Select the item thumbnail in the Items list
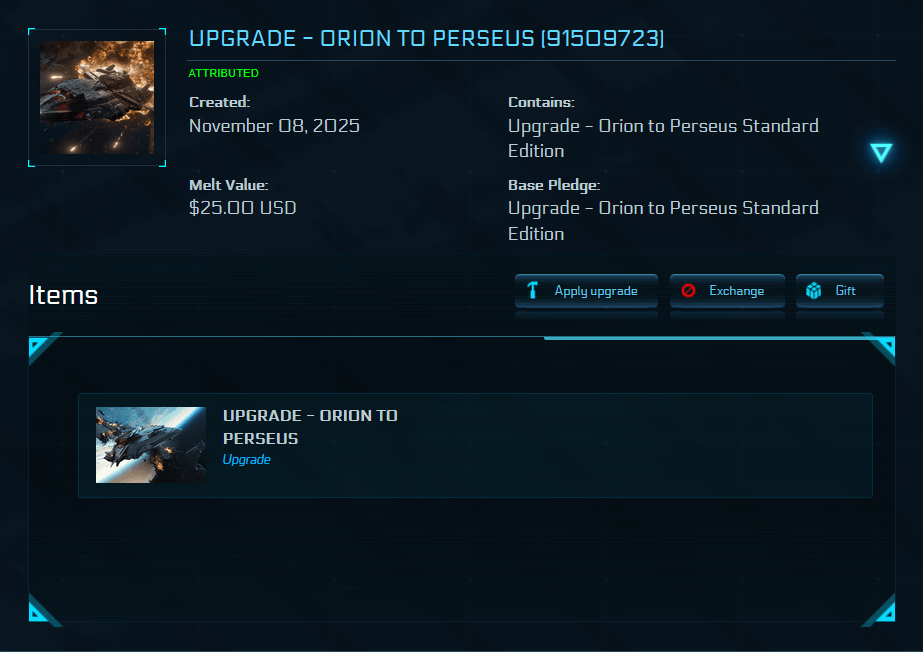 tap(151, 445)
